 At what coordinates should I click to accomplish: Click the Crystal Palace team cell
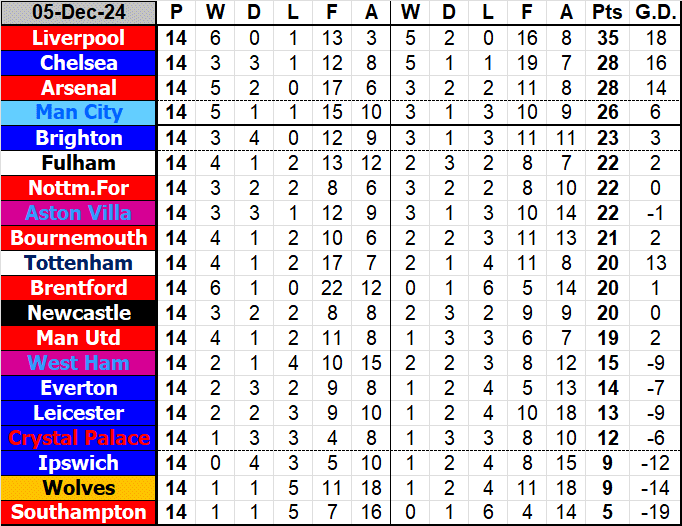click(79, 438)
